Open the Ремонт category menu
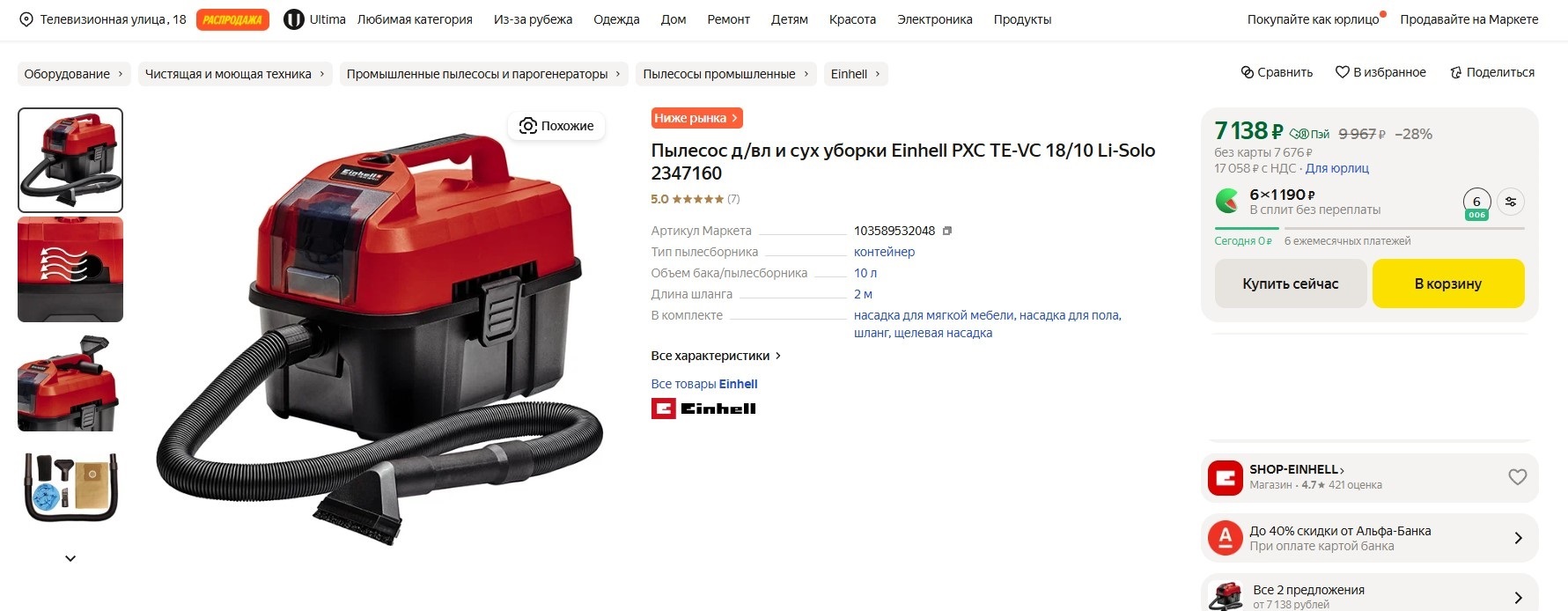Screen dimensions: 1568x611 coord(728,19)
